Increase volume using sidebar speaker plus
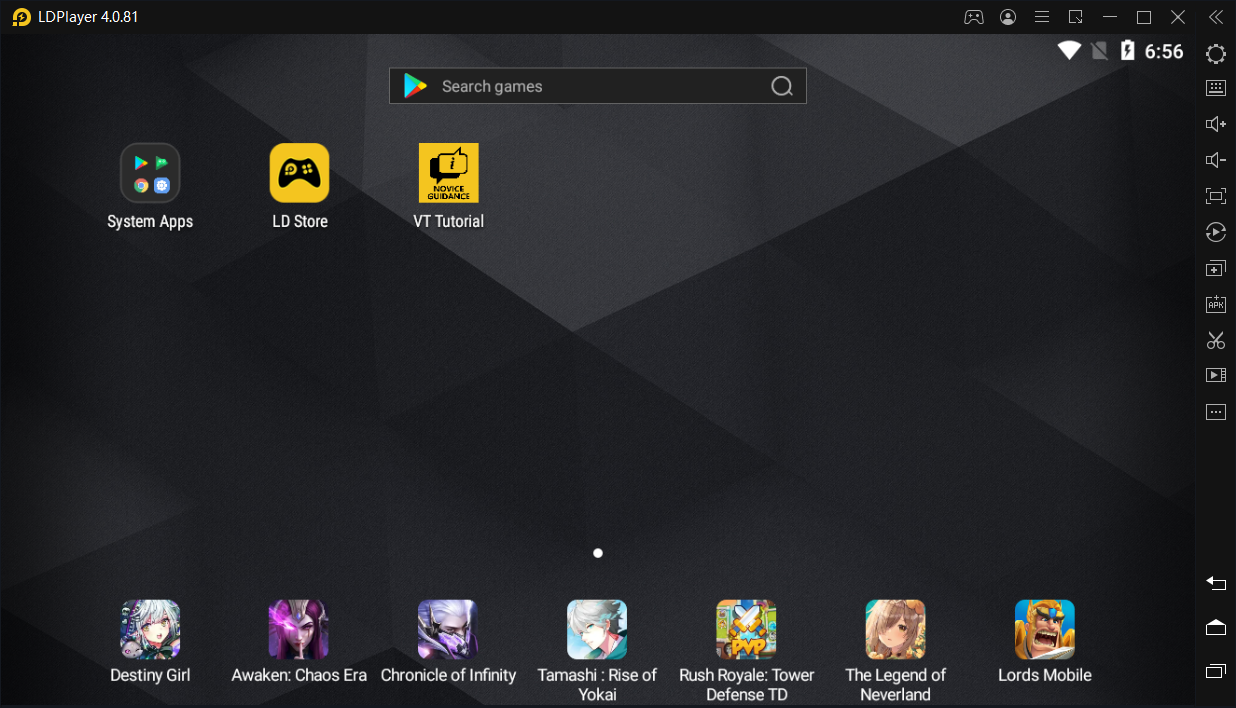 point(1216,124)
